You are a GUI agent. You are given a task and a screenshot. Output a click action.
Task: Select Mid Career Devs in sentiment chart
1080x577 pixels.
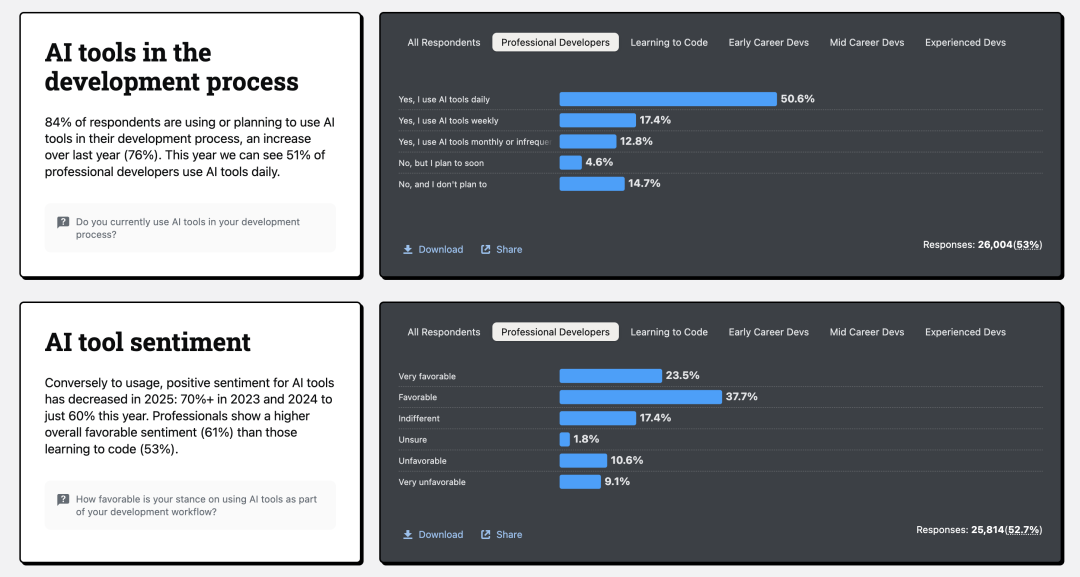tap(866, 332)
